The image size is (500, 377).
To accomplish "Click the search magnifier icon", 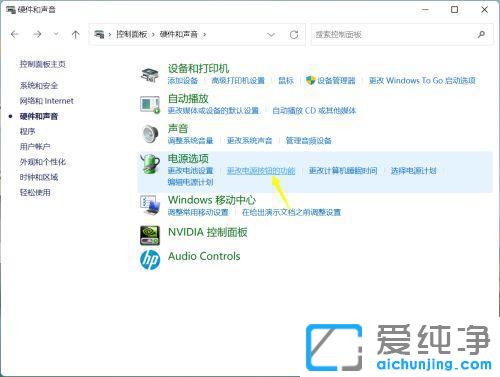I will pyautogui.click(x=481, y=34).
